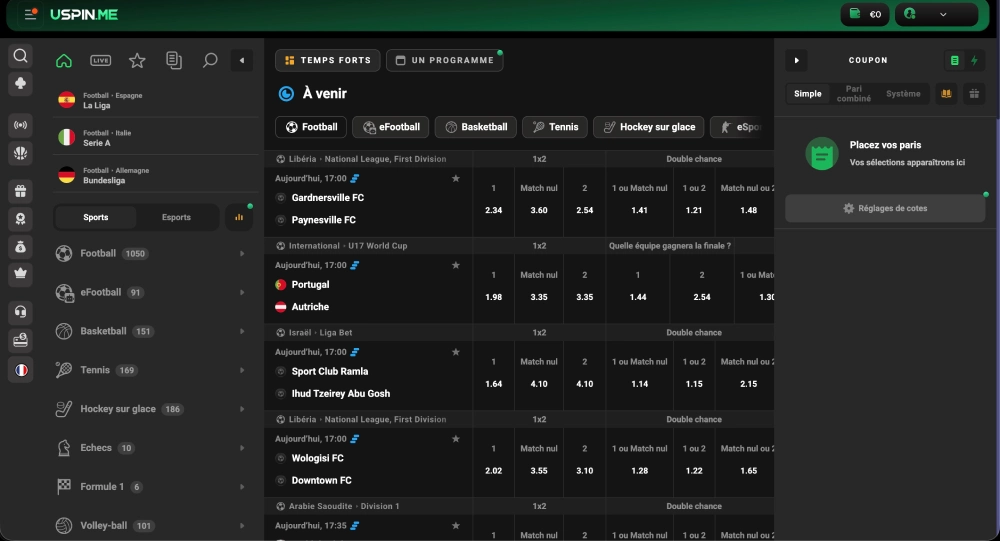
Task: Open Bundesliga league link
Action: tap(156, 175)
